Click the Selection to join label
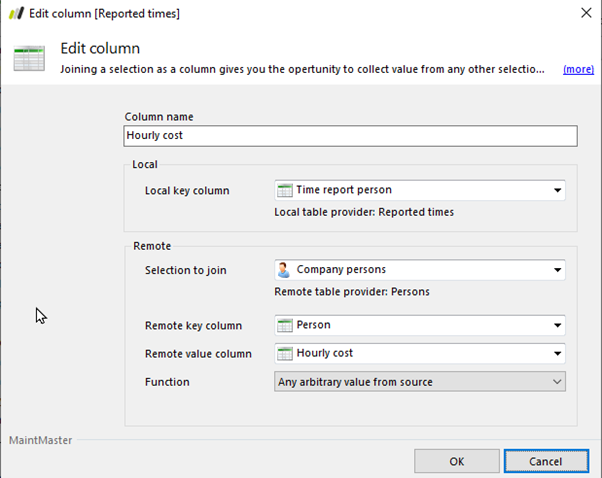Screen dimensions: 602x478 (x=185, y=270)
